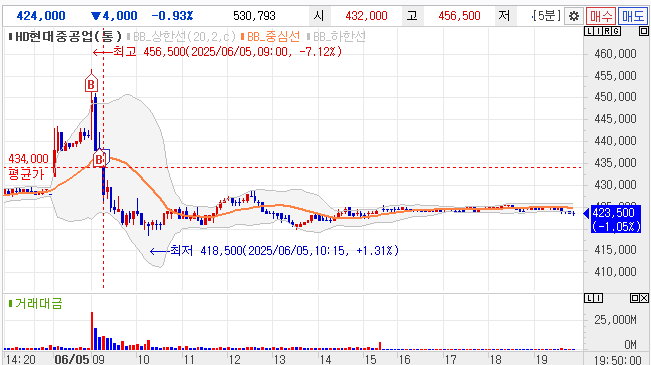Toggle the G button in price panel header
This screenshot has height=365, width=651.
click(616, 31)
